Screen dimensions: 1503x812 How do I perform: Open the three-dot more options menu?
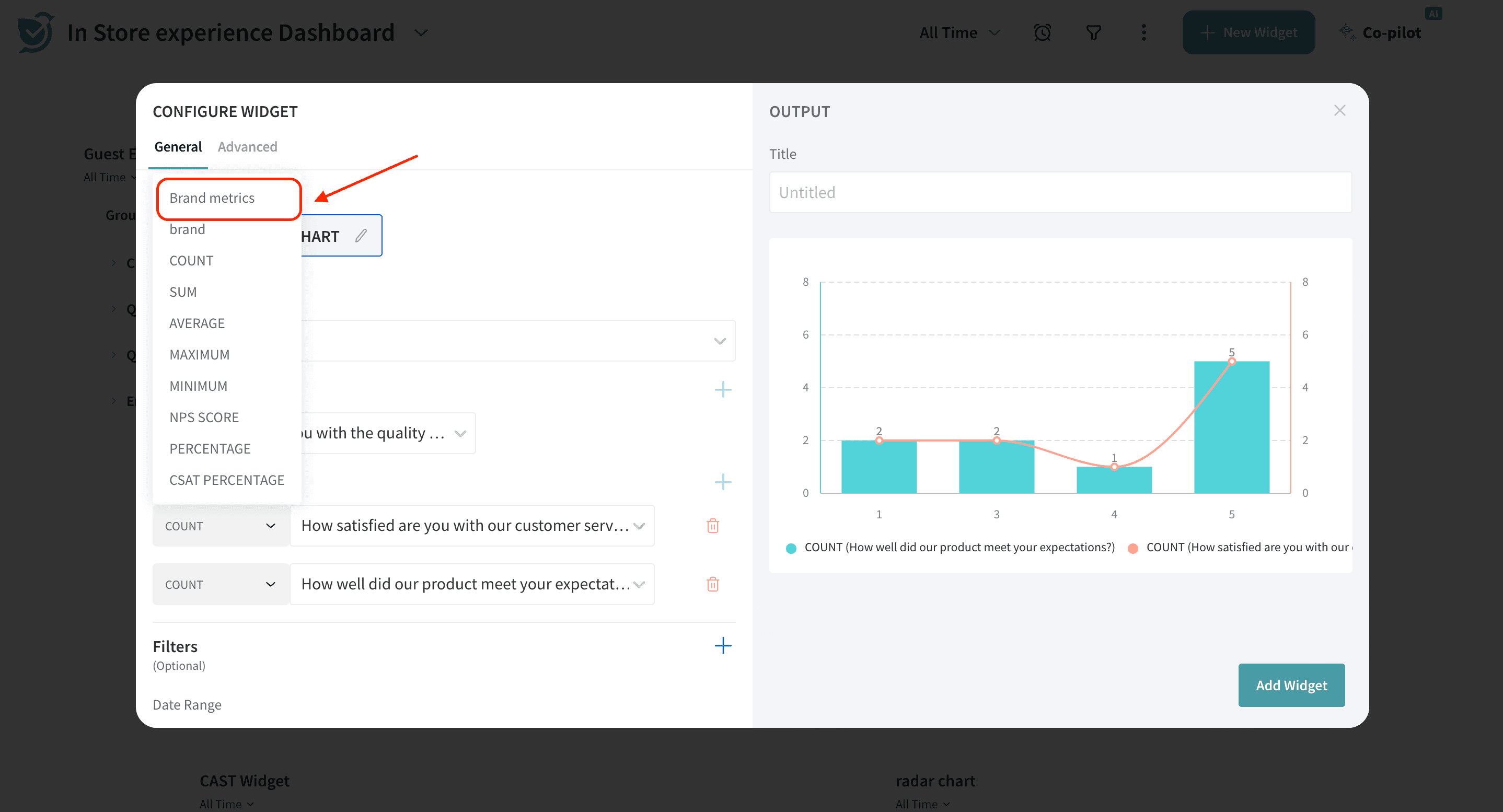click(x=1143, y=33)
